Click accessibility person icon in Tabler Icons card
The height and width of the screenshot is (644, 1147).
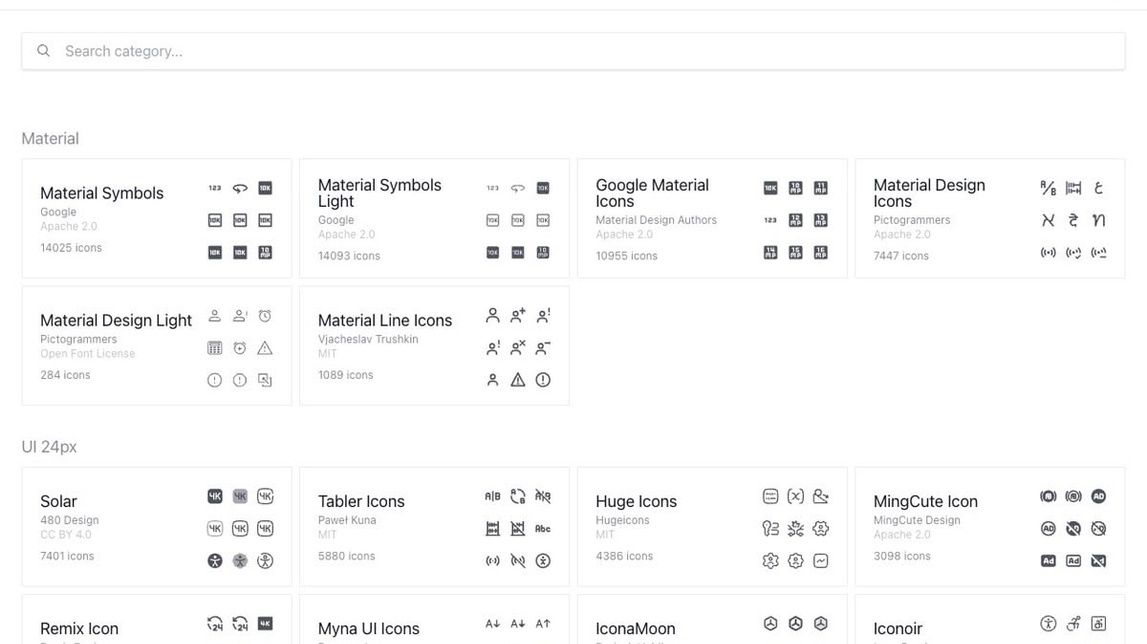pyautogui.click(x=543, y=561)
